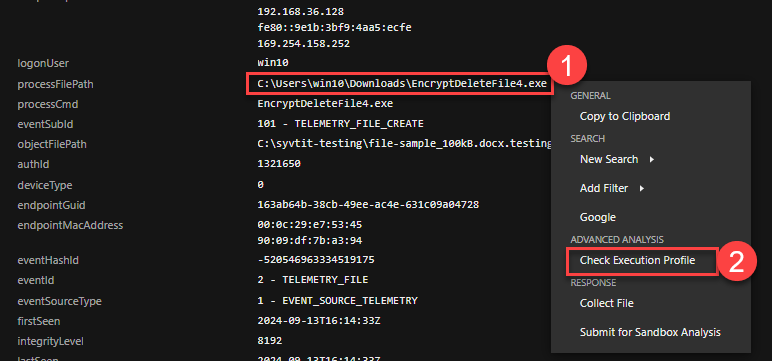Viewport: 772px width, 361px height.
Task: Click the firstSeen timestamp value
Action: click(319, 321)
